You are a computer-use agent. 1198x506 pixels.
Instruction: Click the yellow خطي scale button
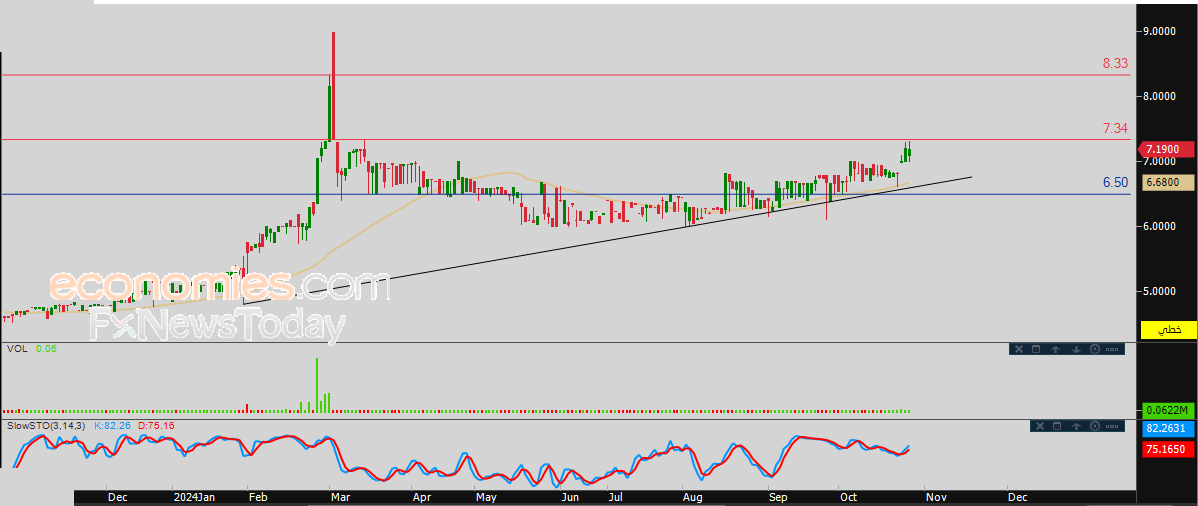(1167, 330)
